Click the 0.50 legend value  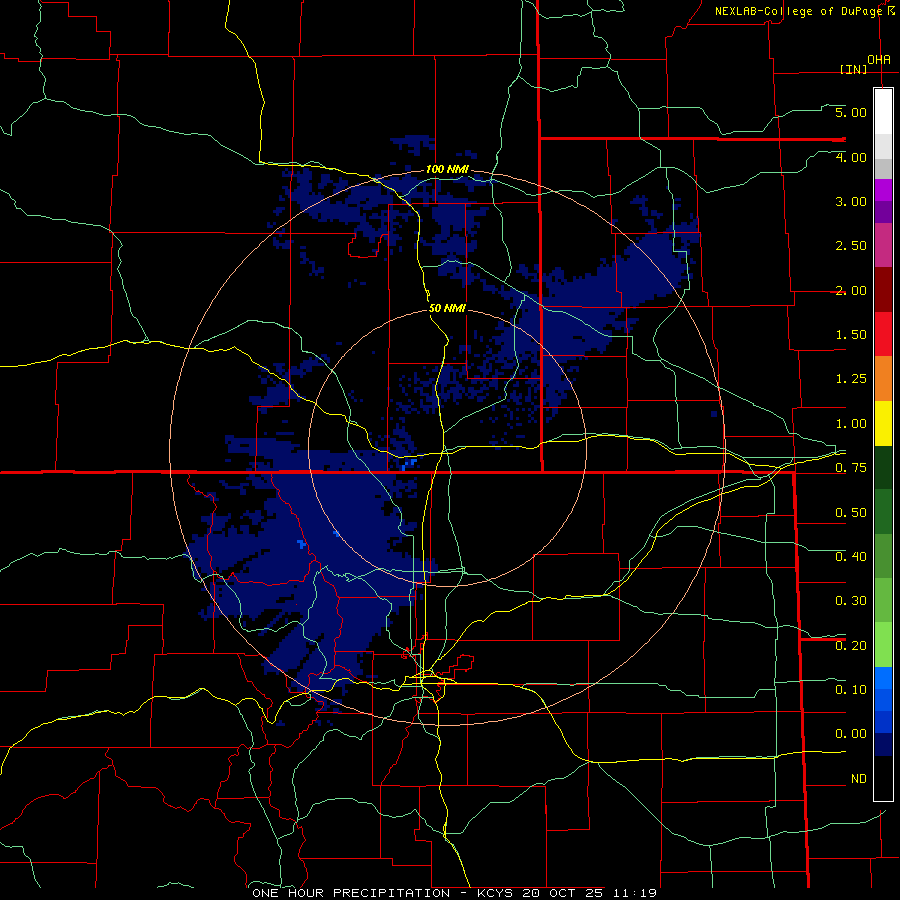pos(851,513)
